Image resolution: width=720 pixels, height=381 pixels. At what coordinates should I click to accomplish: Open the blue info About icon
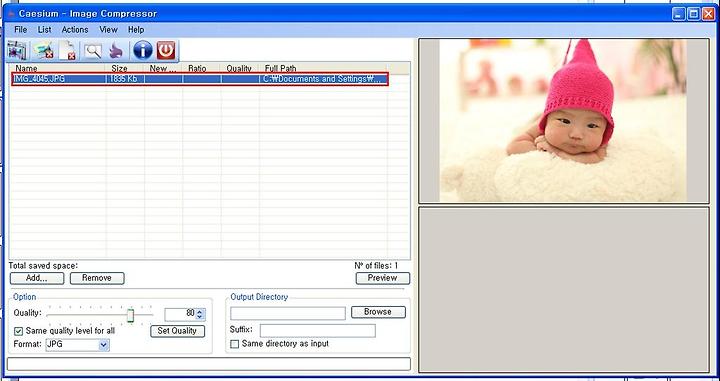click(142, 50)
